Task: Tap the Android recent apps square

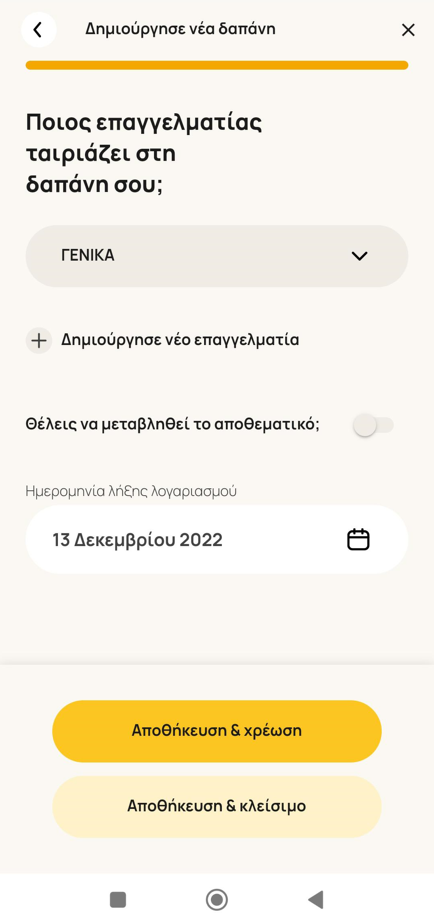Action: (x=118, y=898)
